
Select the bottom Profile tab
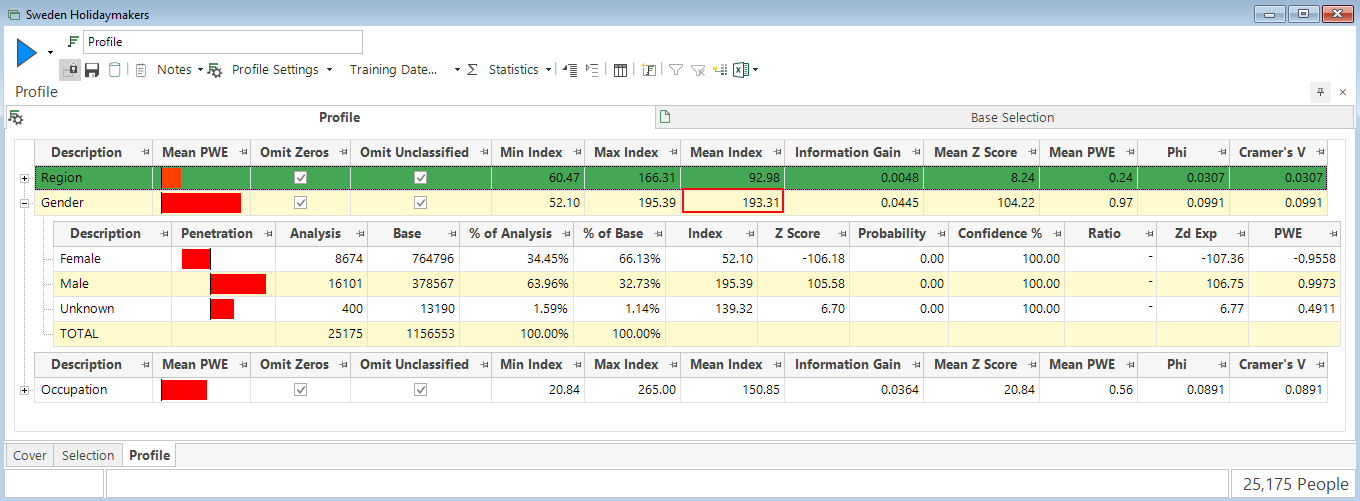pos(149,455)
